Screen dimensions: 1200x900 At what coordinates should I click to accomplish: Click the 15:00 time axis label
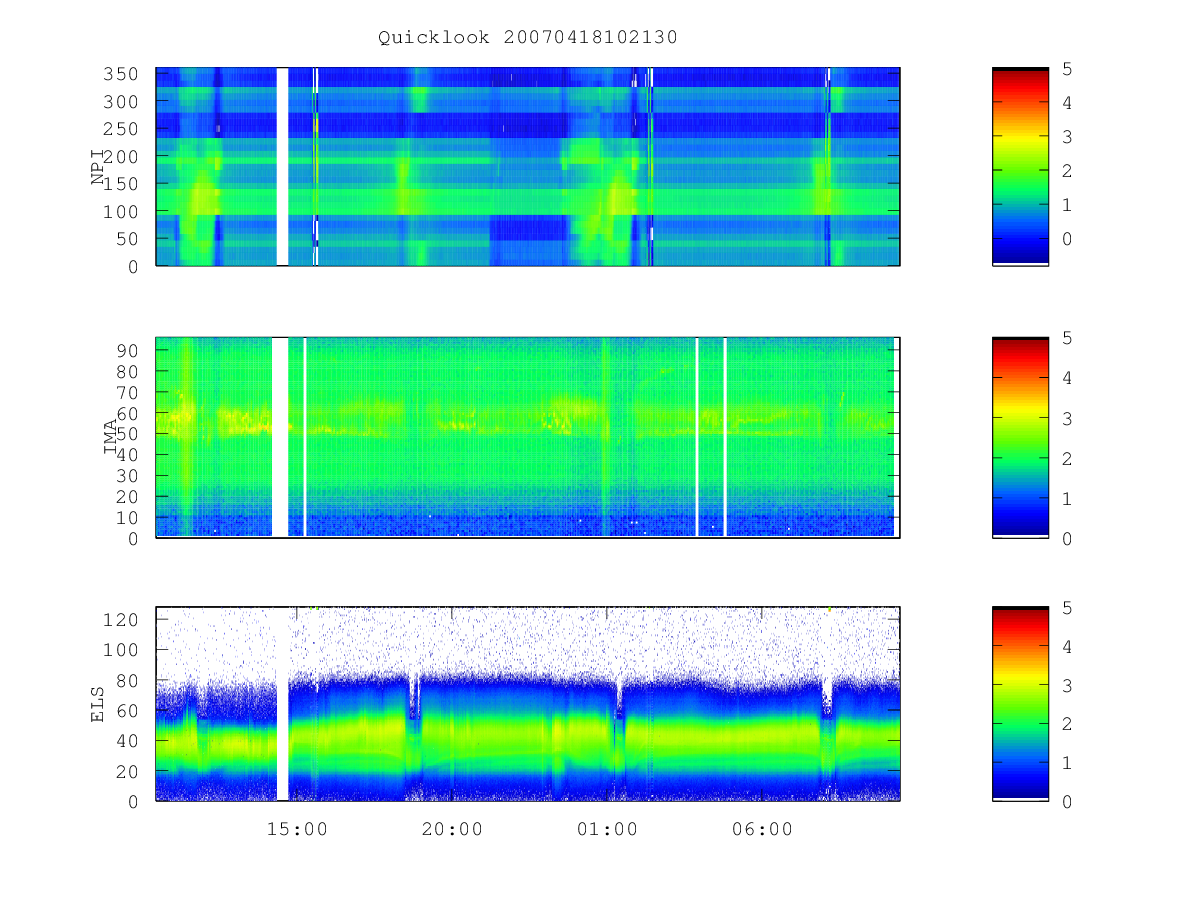[297, 829]
